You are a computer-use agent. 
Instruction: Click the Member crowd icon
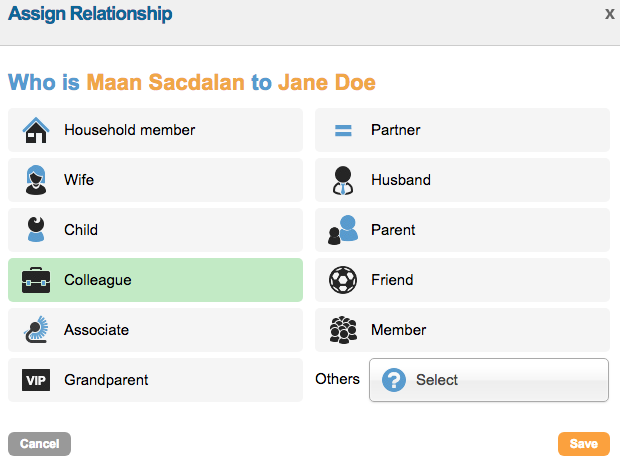click(x=343, y=330)
